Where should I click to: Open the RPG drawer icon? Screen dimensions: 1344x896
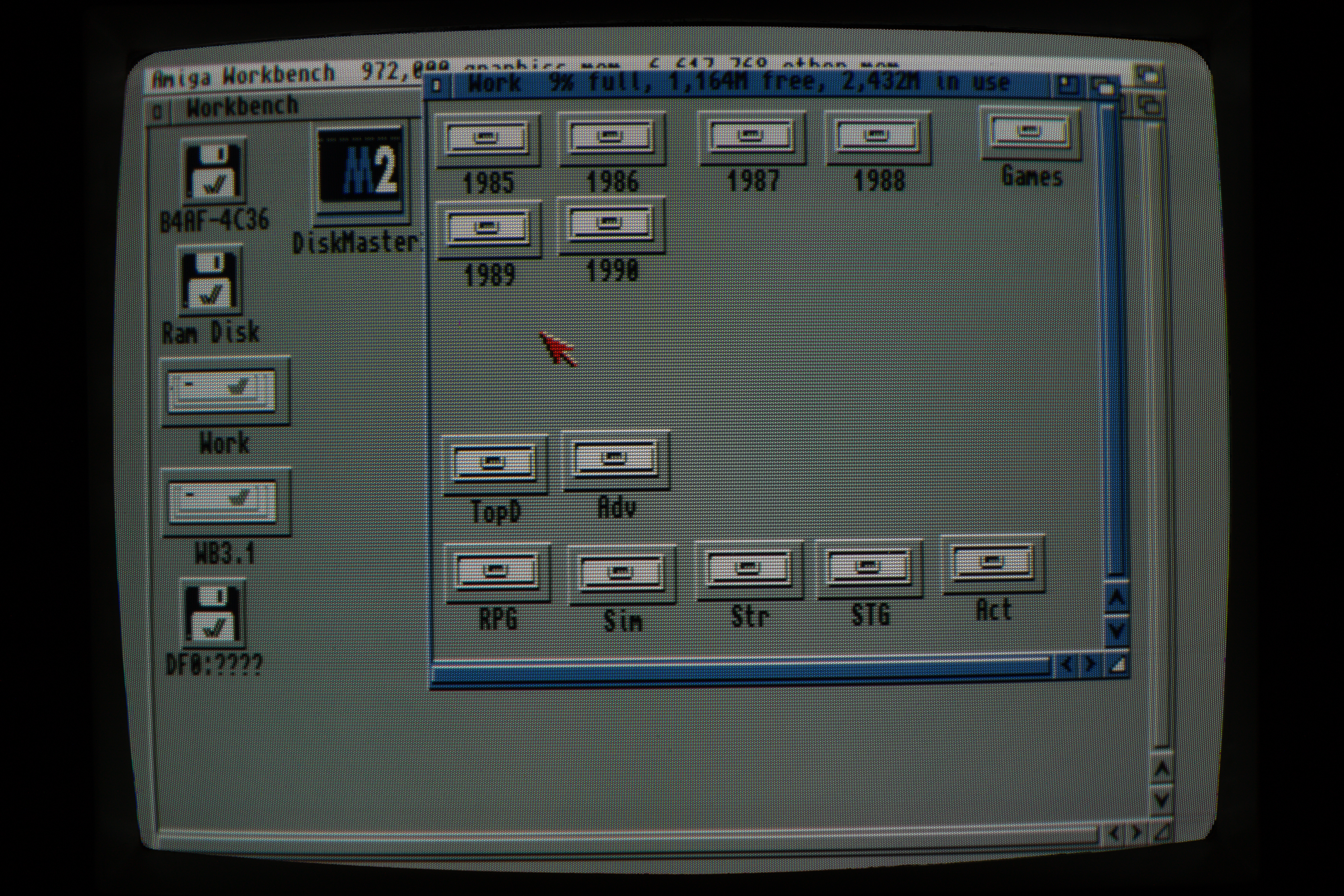click(497, 572)
